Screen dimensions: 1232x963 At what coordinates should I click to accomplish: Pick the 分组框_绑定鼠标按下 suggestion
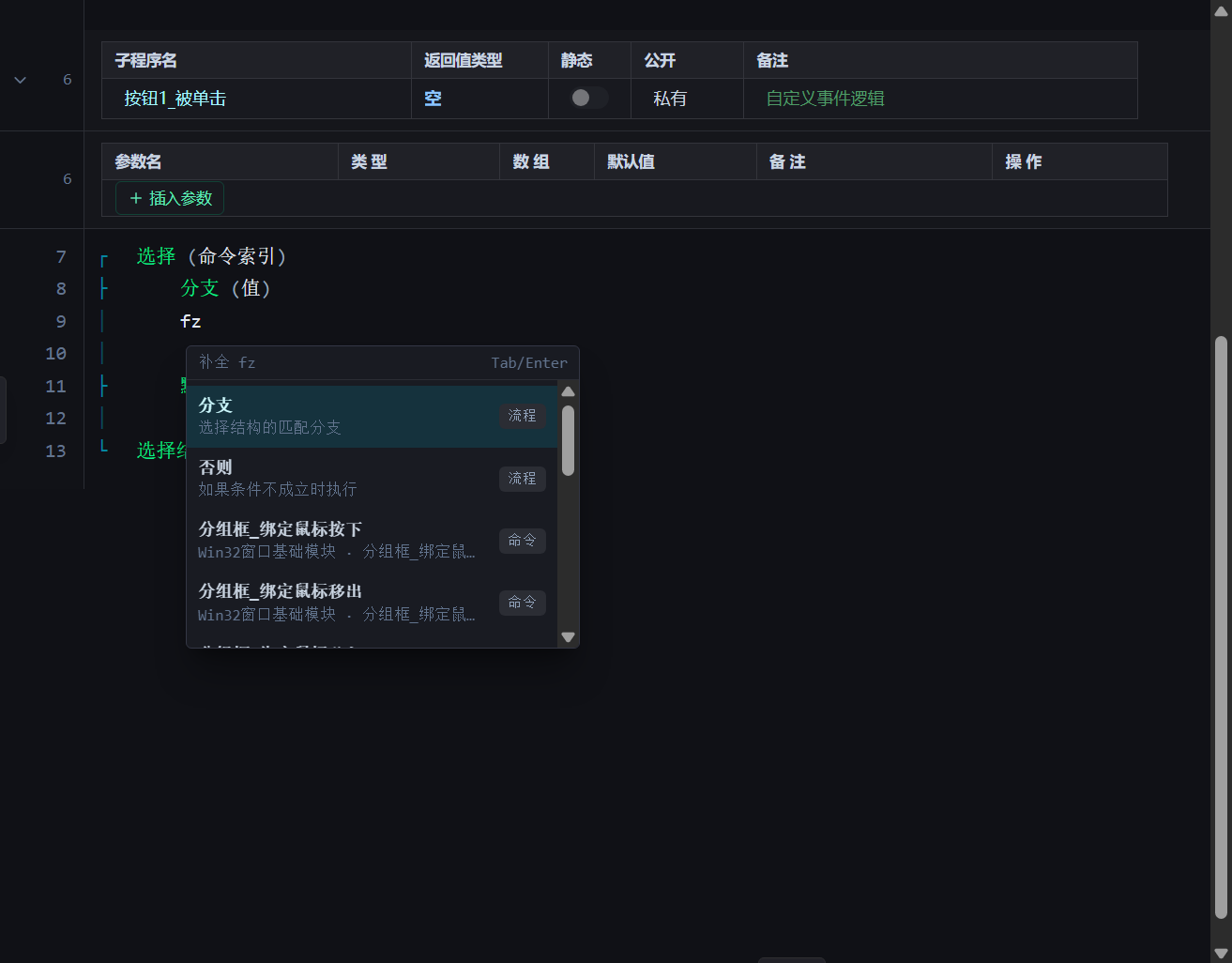pyautogui.click(x=373, y=540)
